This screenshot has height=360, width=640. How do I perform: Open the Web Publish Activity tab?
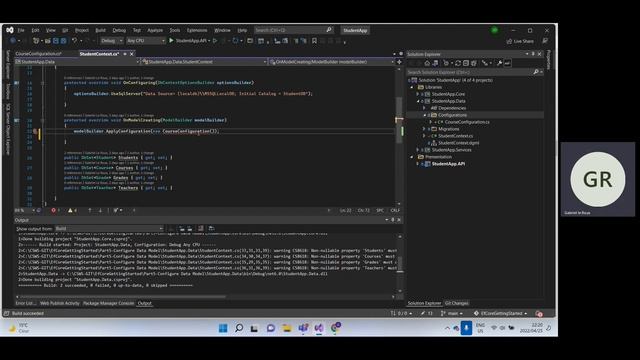60,303
